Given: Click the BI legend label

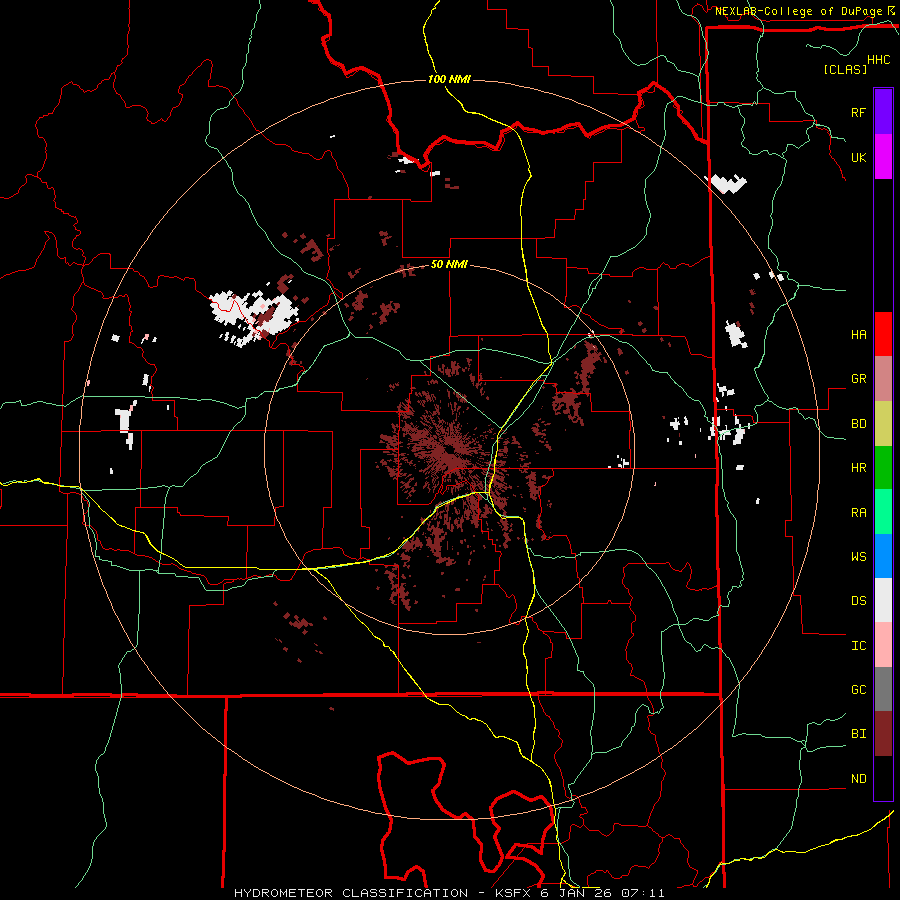Looking at the screenshot, I should pyautogui.click(x=858, y=734).
